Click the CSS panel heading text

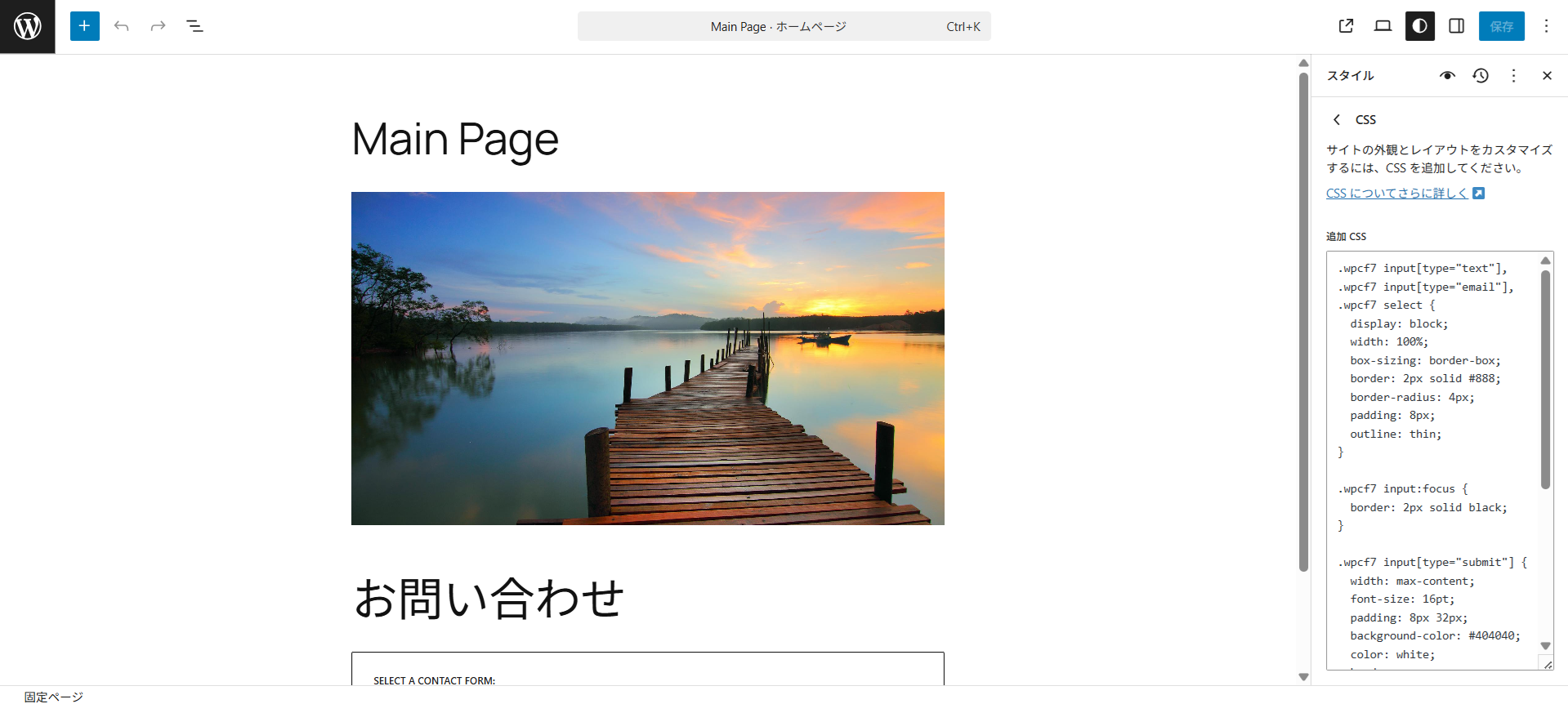pos(1365,119)
